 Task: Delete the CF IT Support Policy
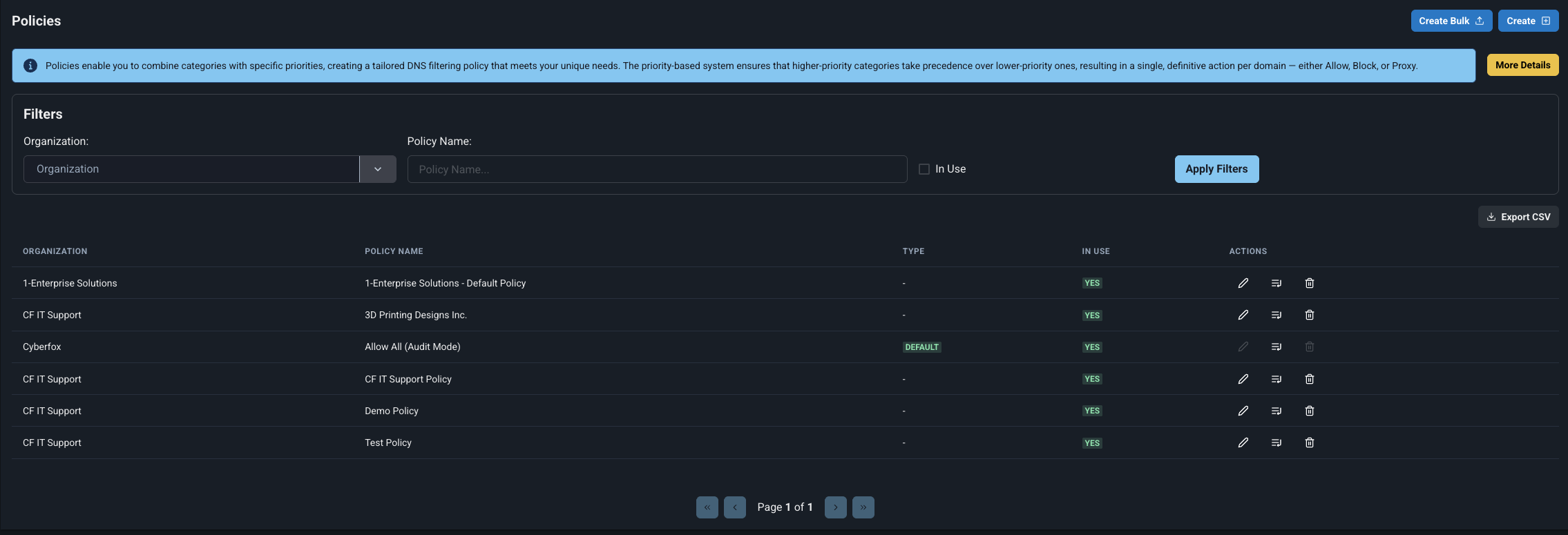[x=1309, y=379]
